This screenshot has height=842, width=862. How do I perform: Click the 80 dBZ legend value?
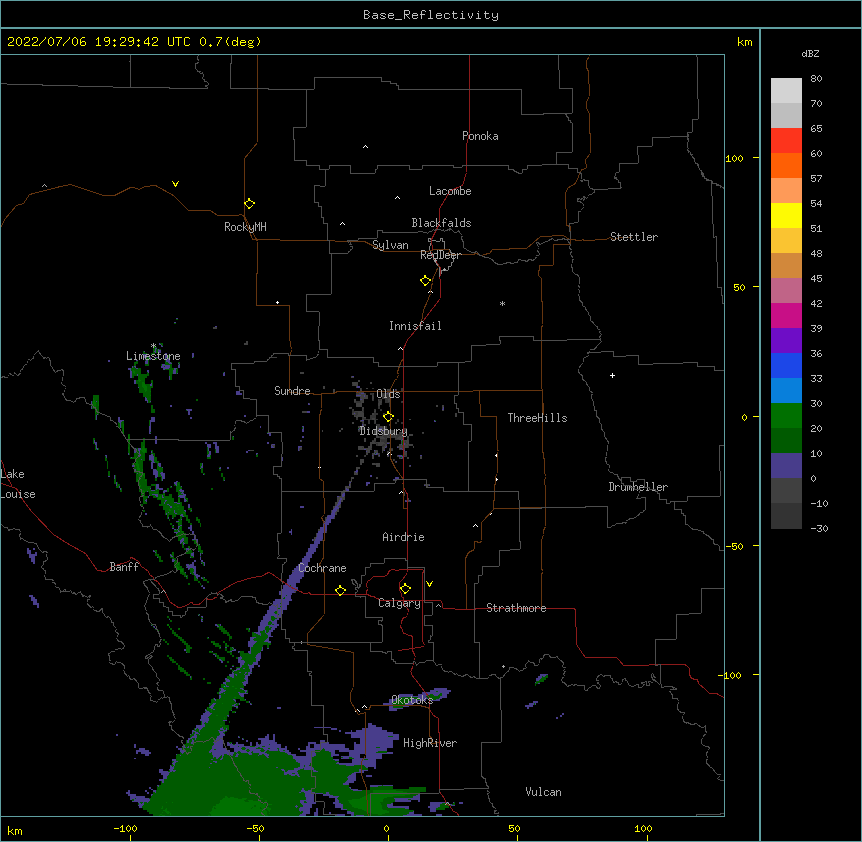click(x=816, y=79)
